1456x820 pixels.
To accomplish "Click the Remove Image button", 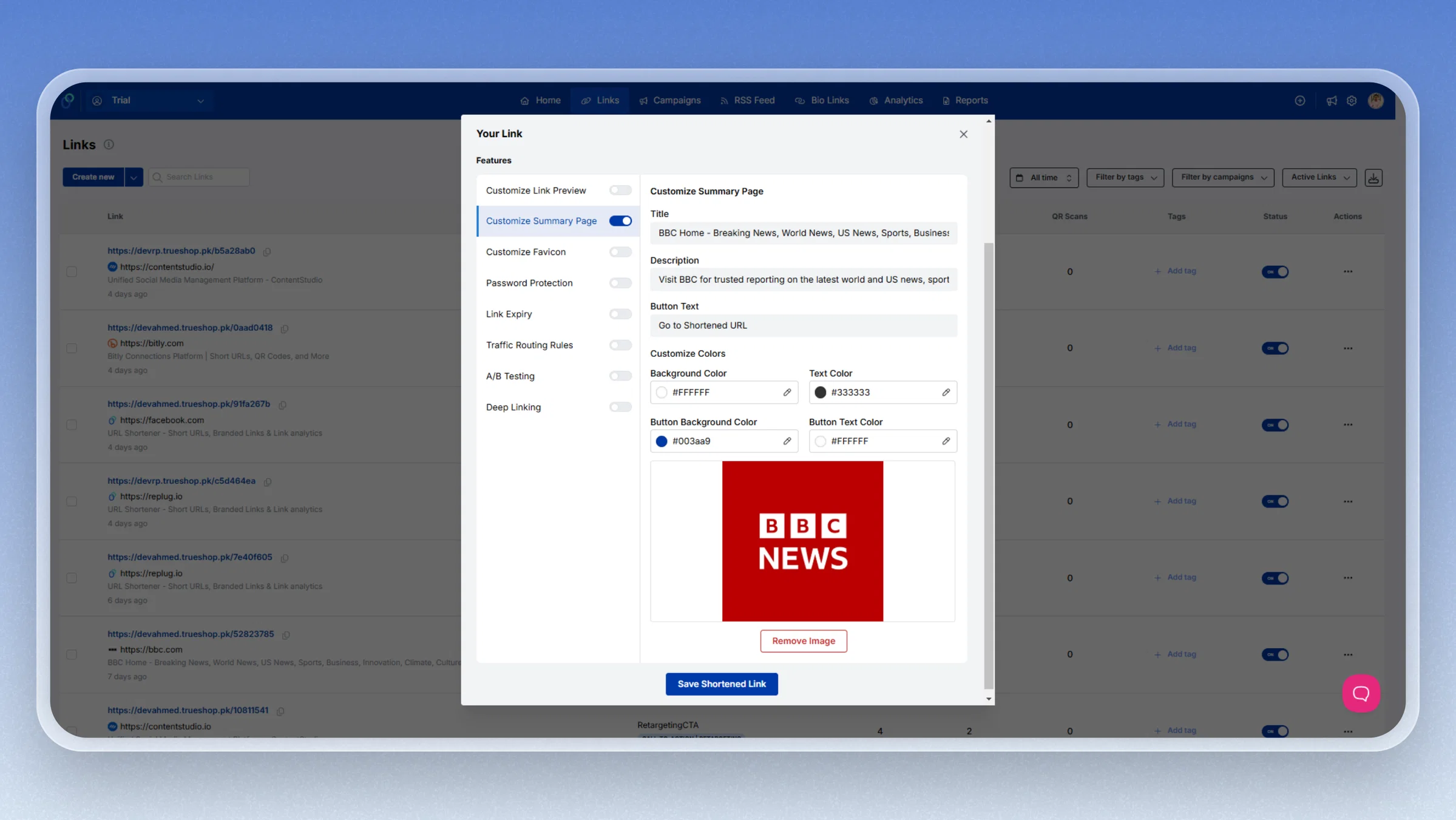I will point(804,640).
